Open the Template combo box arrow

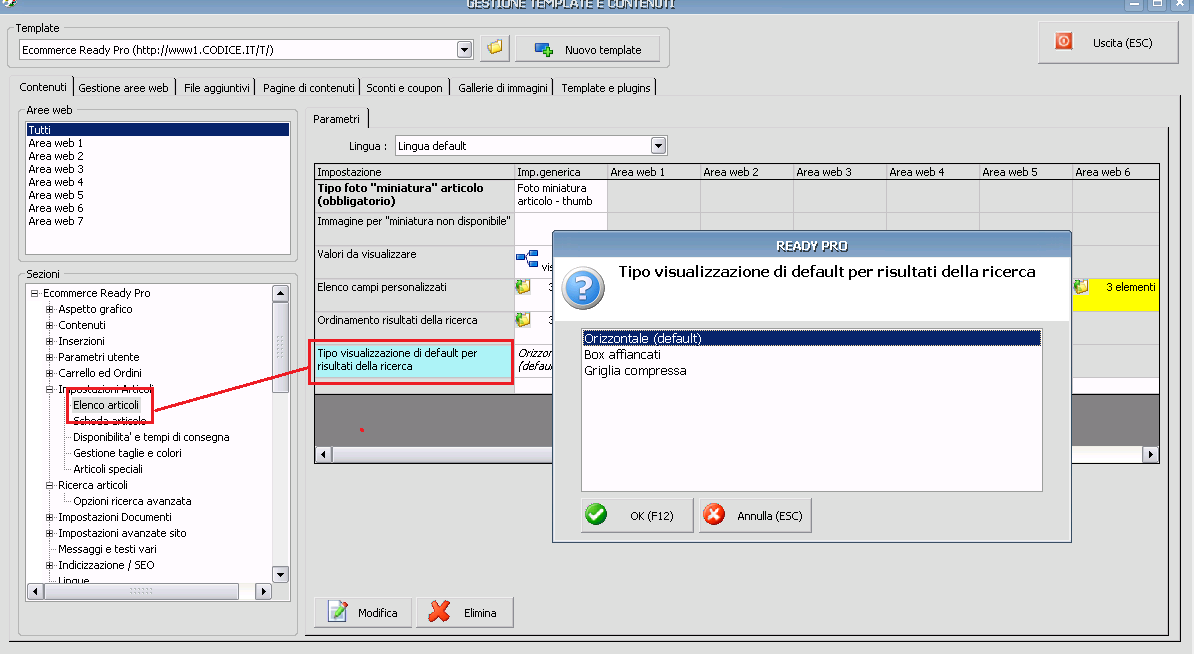[465, 49]
